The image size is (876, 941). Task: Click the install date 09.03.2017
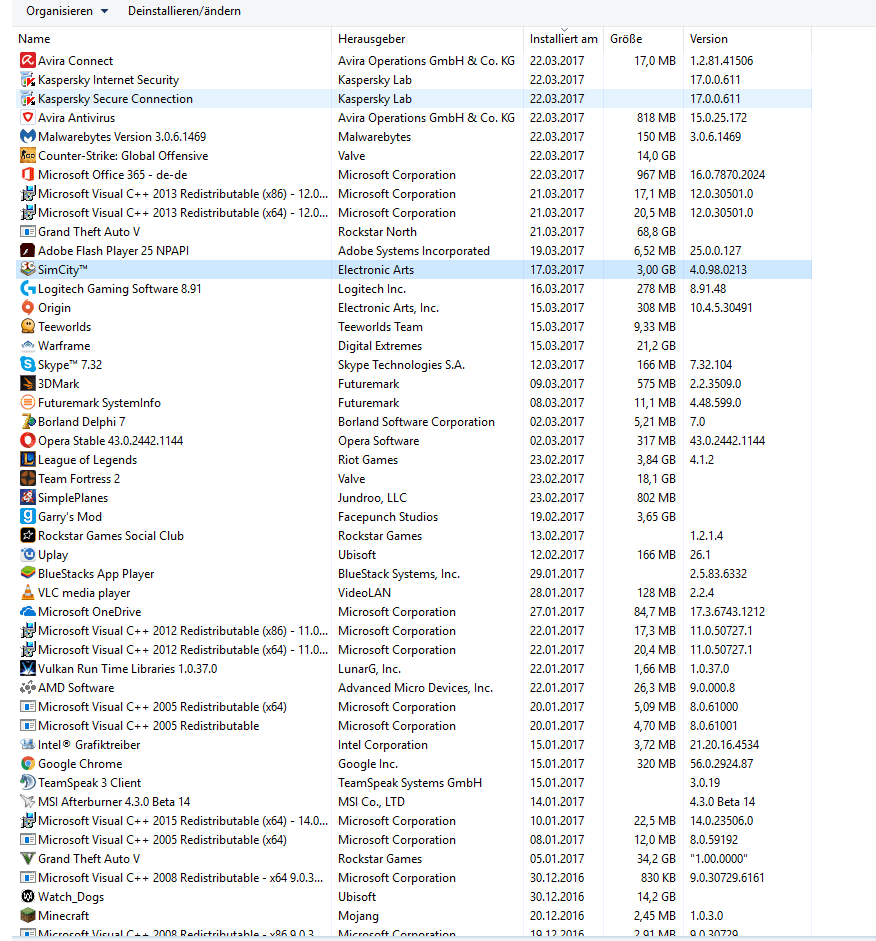[x=557, y=383]
